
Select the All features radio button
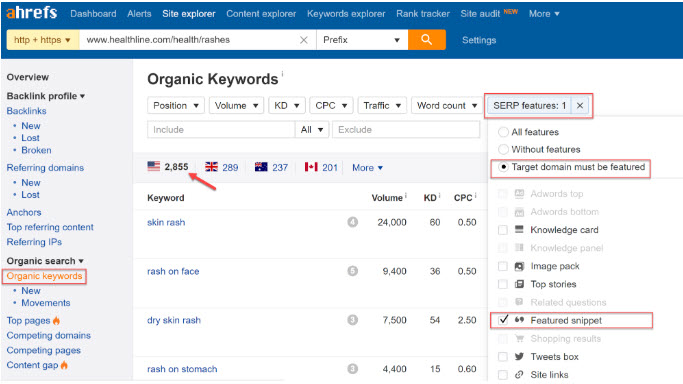503,132
